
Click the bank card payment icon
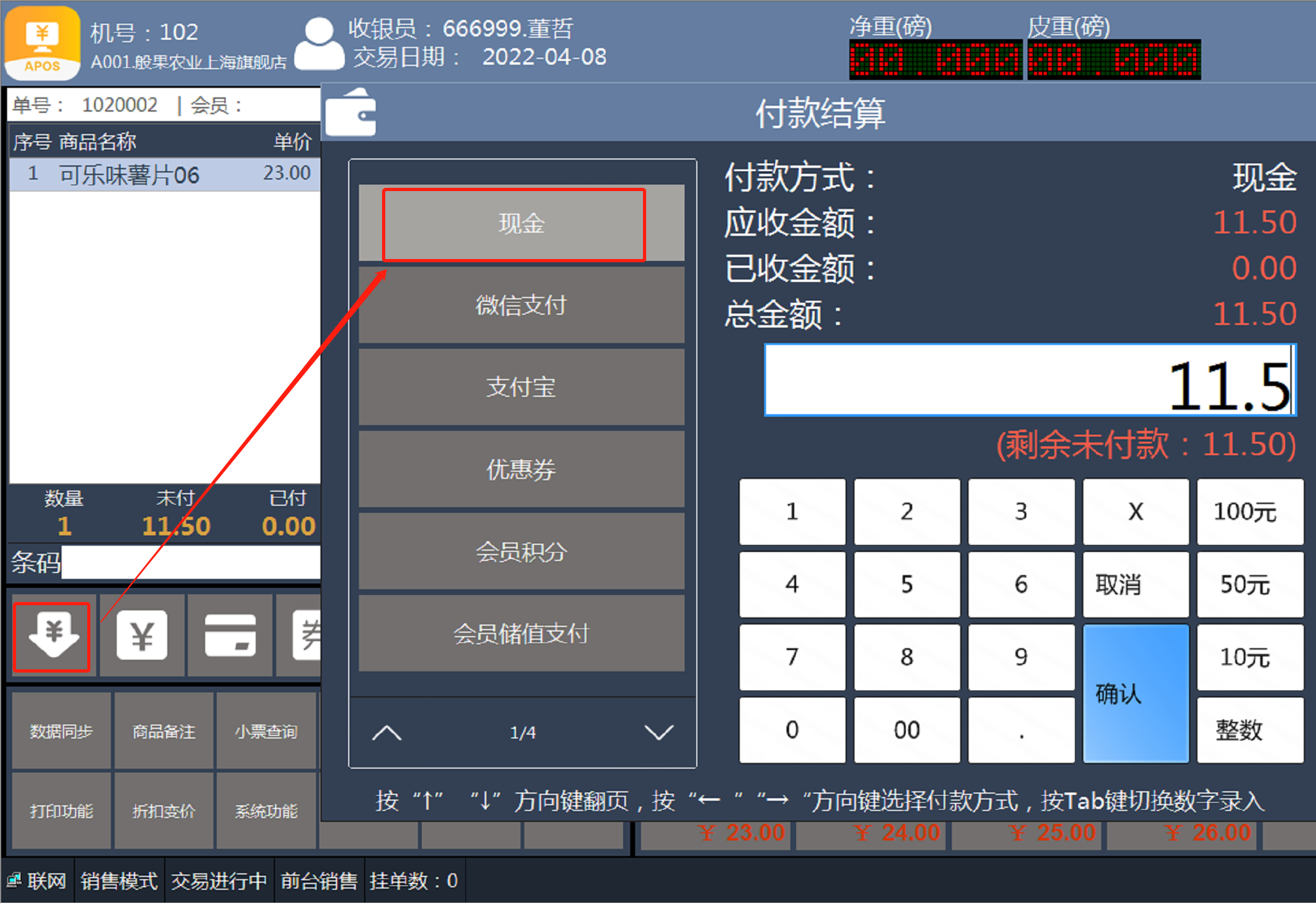click(x=230, y=635)
